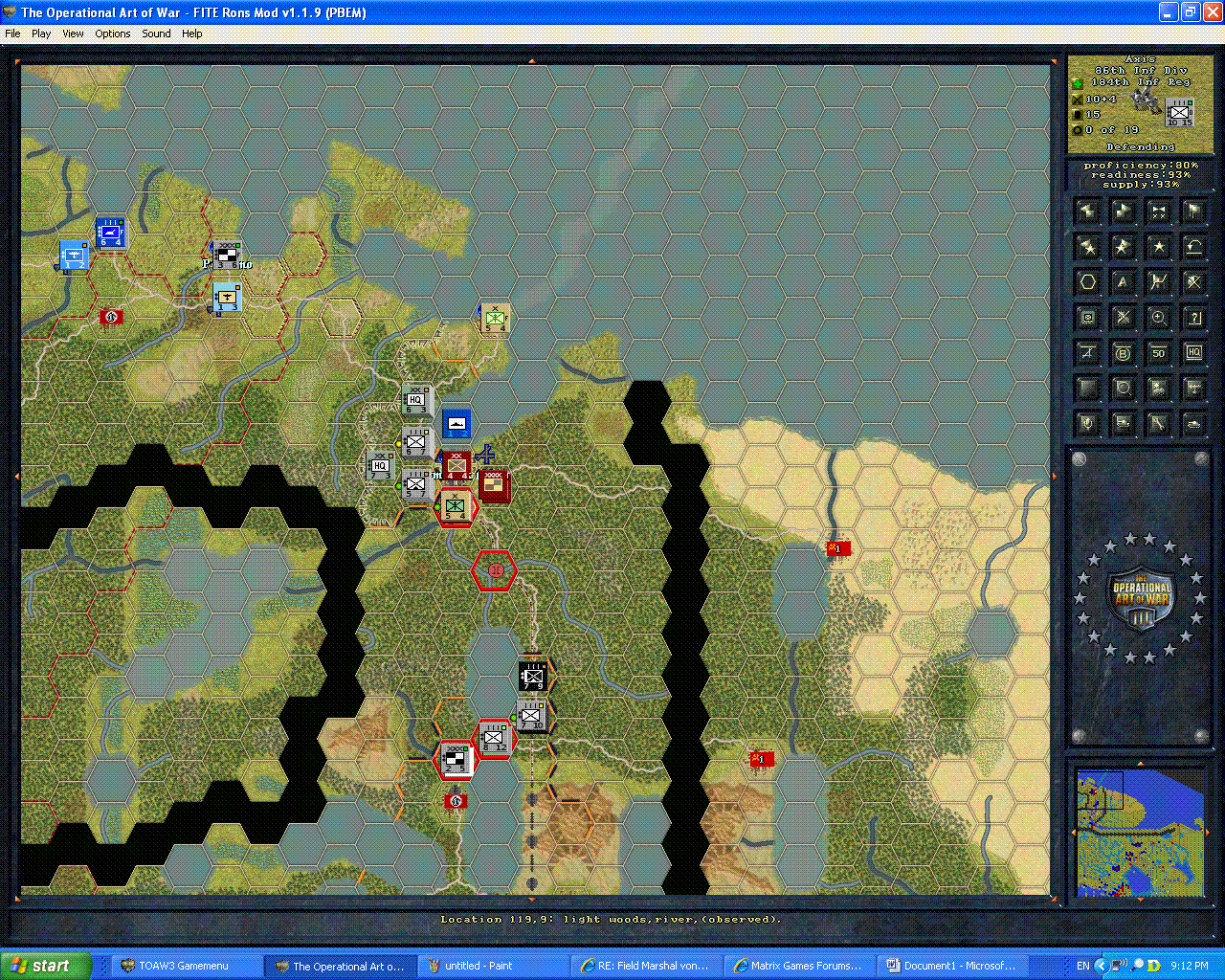Select the black unit counter marked 7-9
Viewport: 1225px width, 980px height.
(532, 676)
